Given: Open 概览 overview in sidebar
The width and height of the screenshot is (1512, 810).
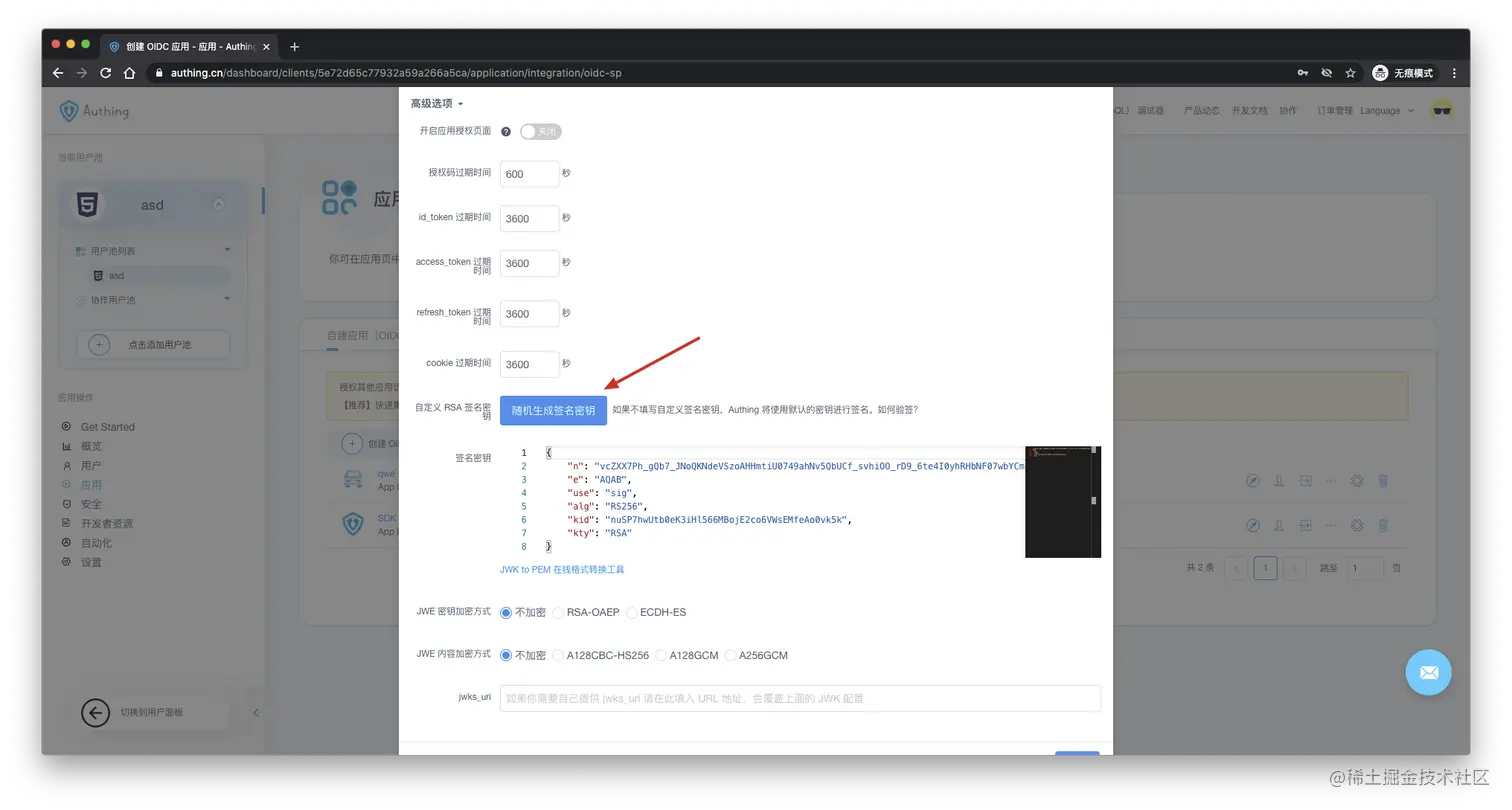Looking at the screenshot, I should tap(91, 446).
